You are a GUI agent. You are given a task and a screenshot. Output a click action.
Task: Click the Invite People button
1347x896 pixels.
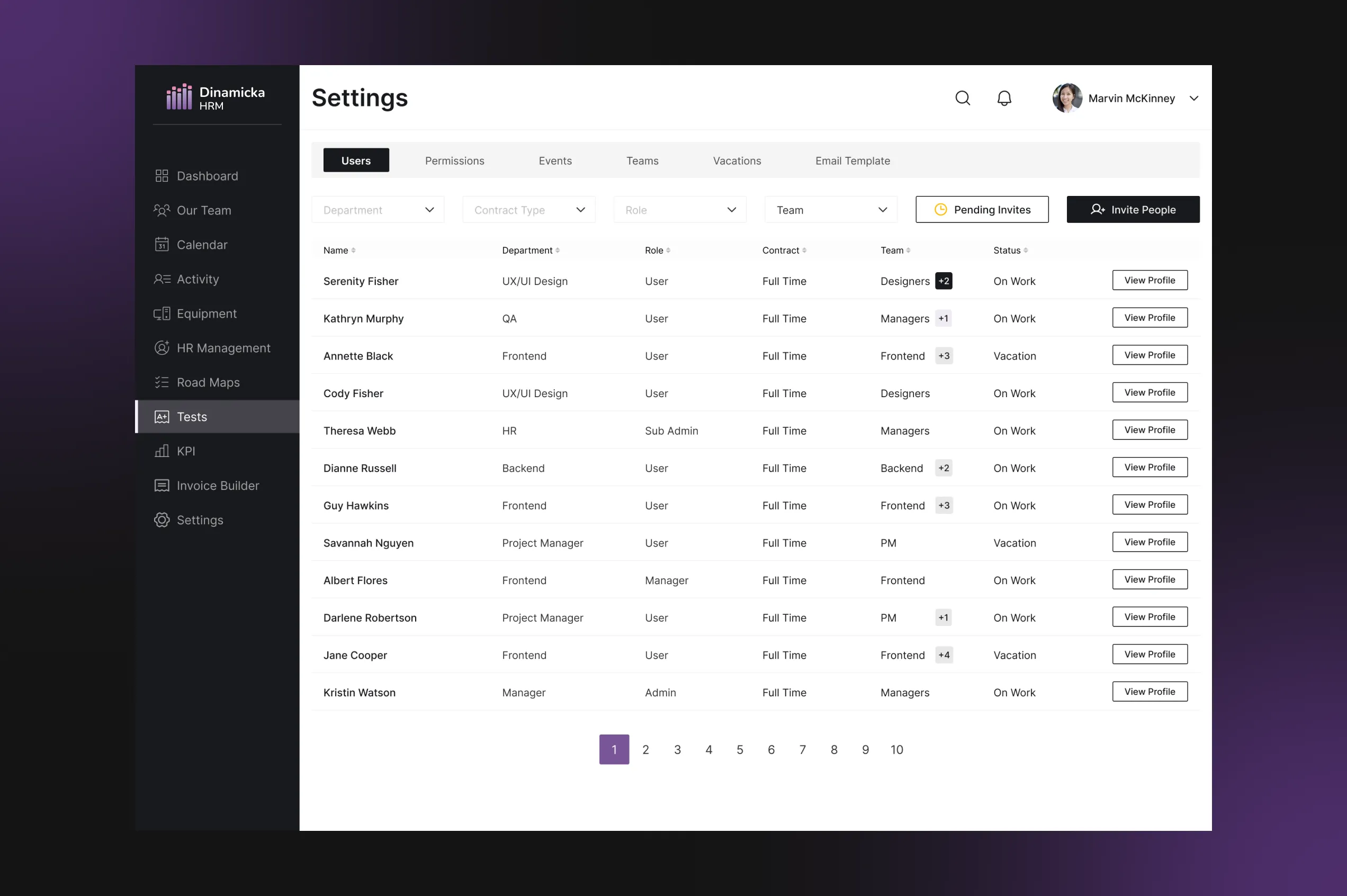pyautogui.click(x=1132, y=210)
